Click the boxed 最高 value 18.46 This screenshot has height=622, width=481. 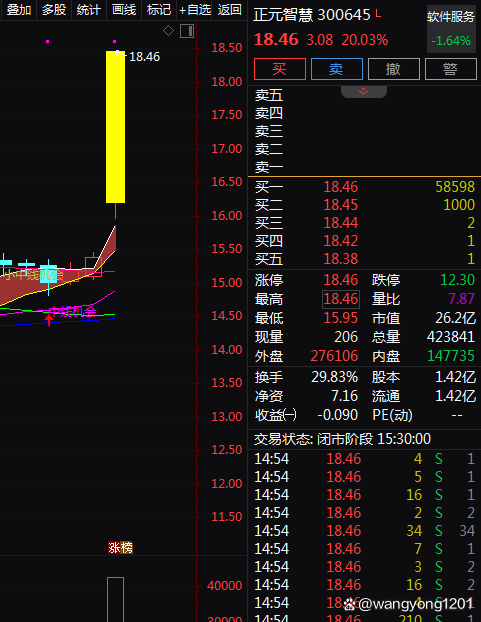coord(341,299)
